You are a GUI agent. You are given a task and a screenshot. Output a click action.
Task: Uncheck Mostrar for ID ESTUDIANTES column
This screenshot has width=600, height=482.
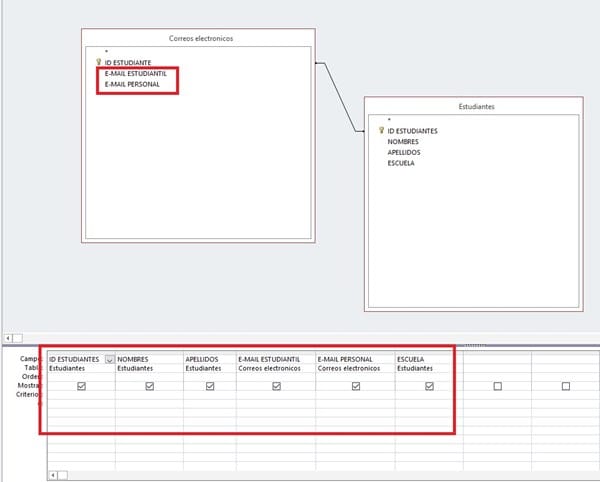click(x=81, y=386)
